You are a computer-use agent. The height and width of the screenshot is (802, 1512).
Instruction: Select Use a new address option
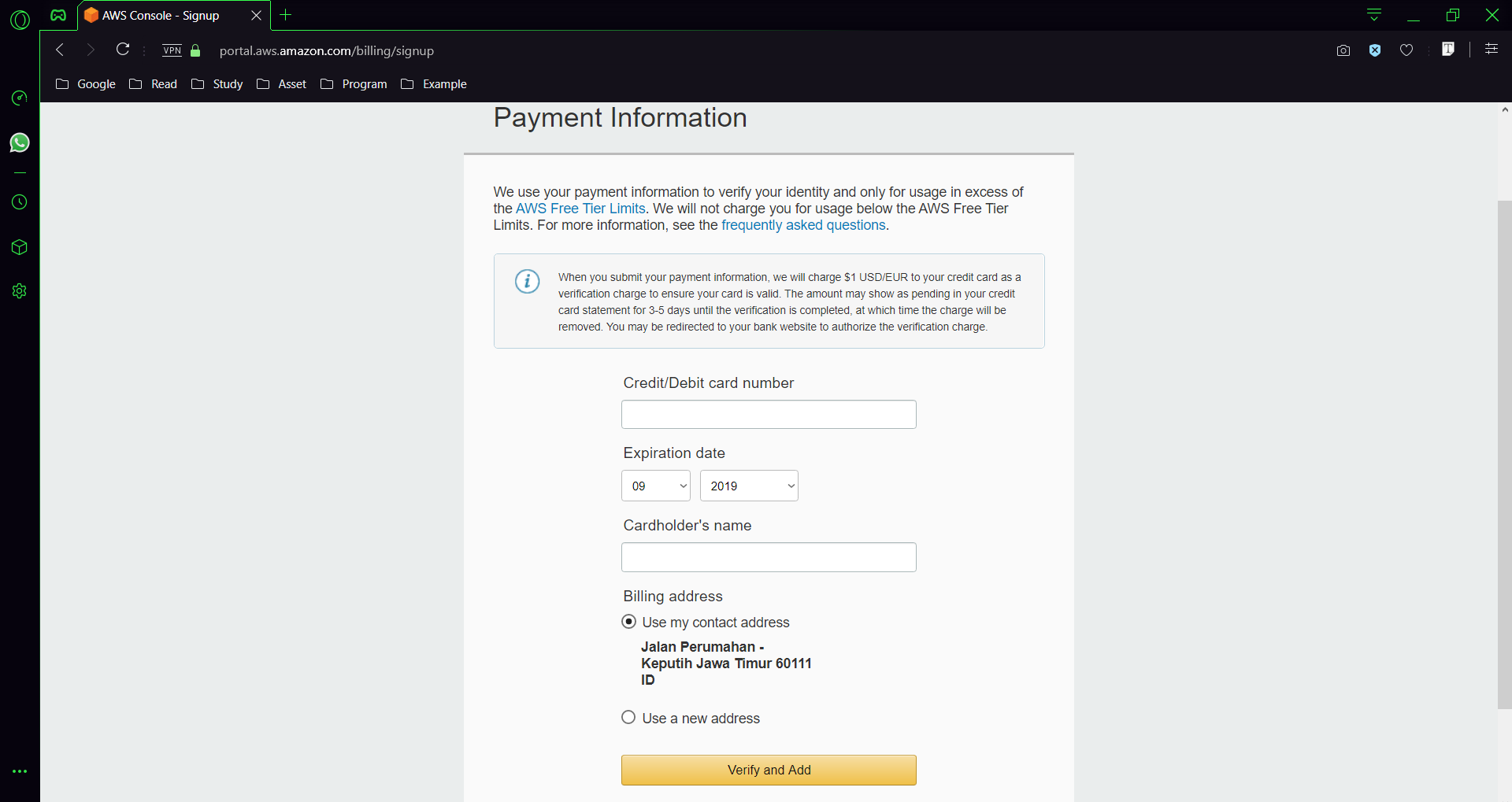pyautogui.click(x=628, y=718)
